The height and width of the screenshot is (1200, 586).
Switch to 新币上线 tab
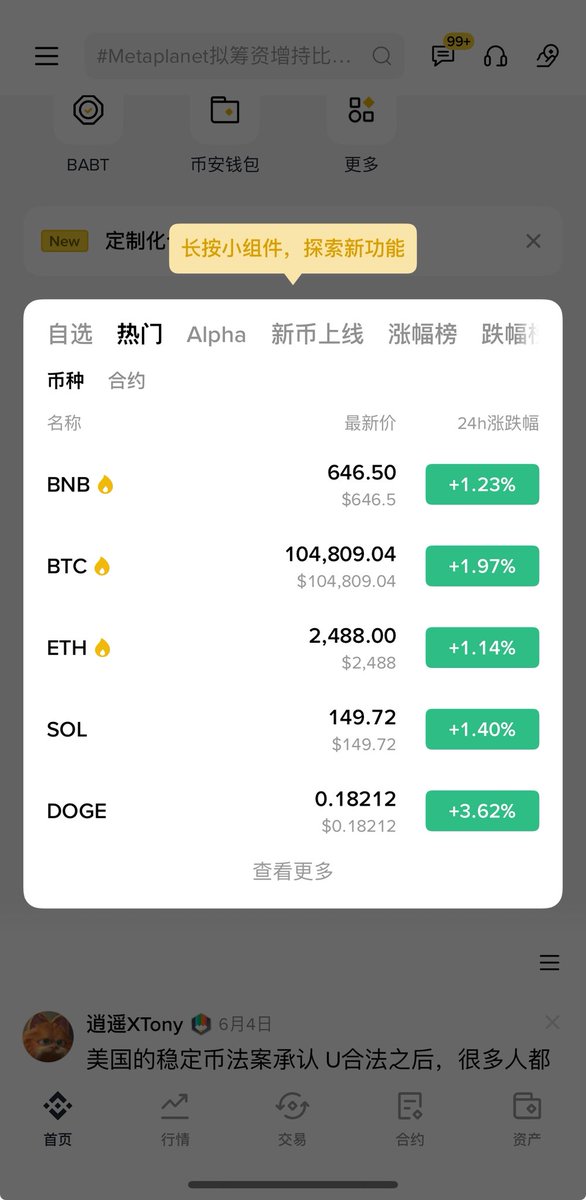pos(317,334)
